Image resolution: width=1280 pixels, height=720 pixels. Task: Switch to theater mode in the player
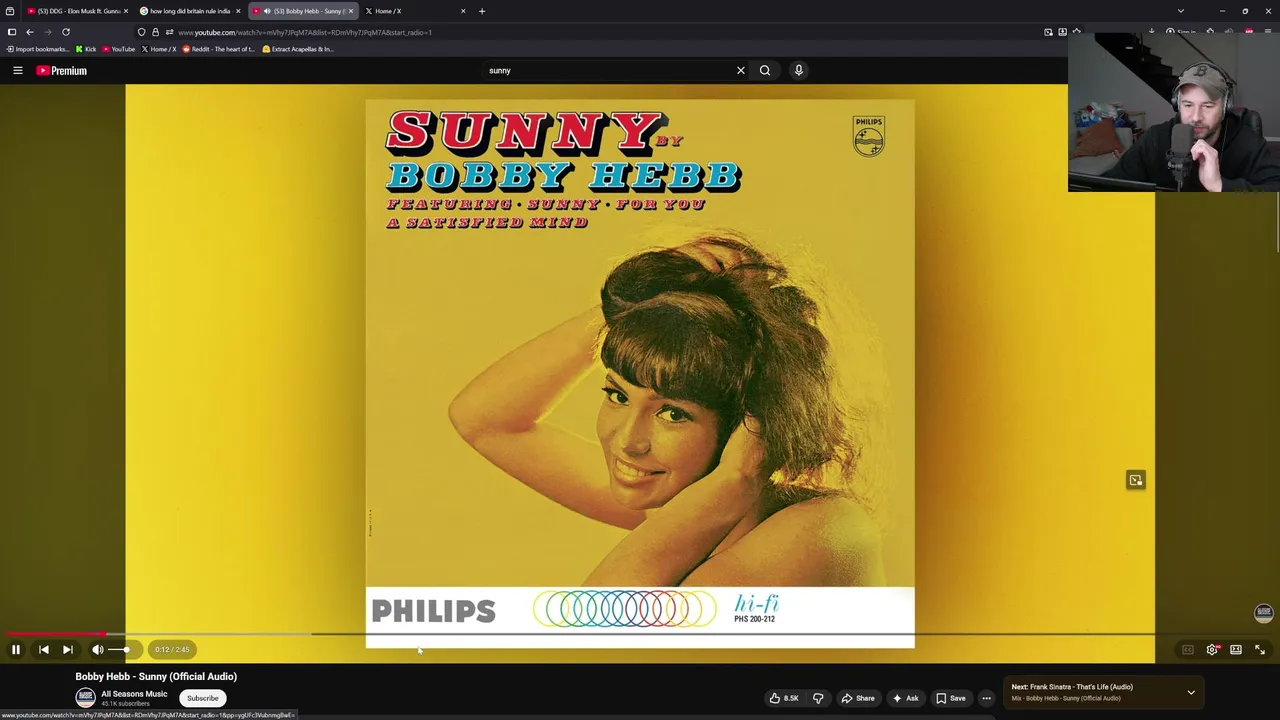1236,650
